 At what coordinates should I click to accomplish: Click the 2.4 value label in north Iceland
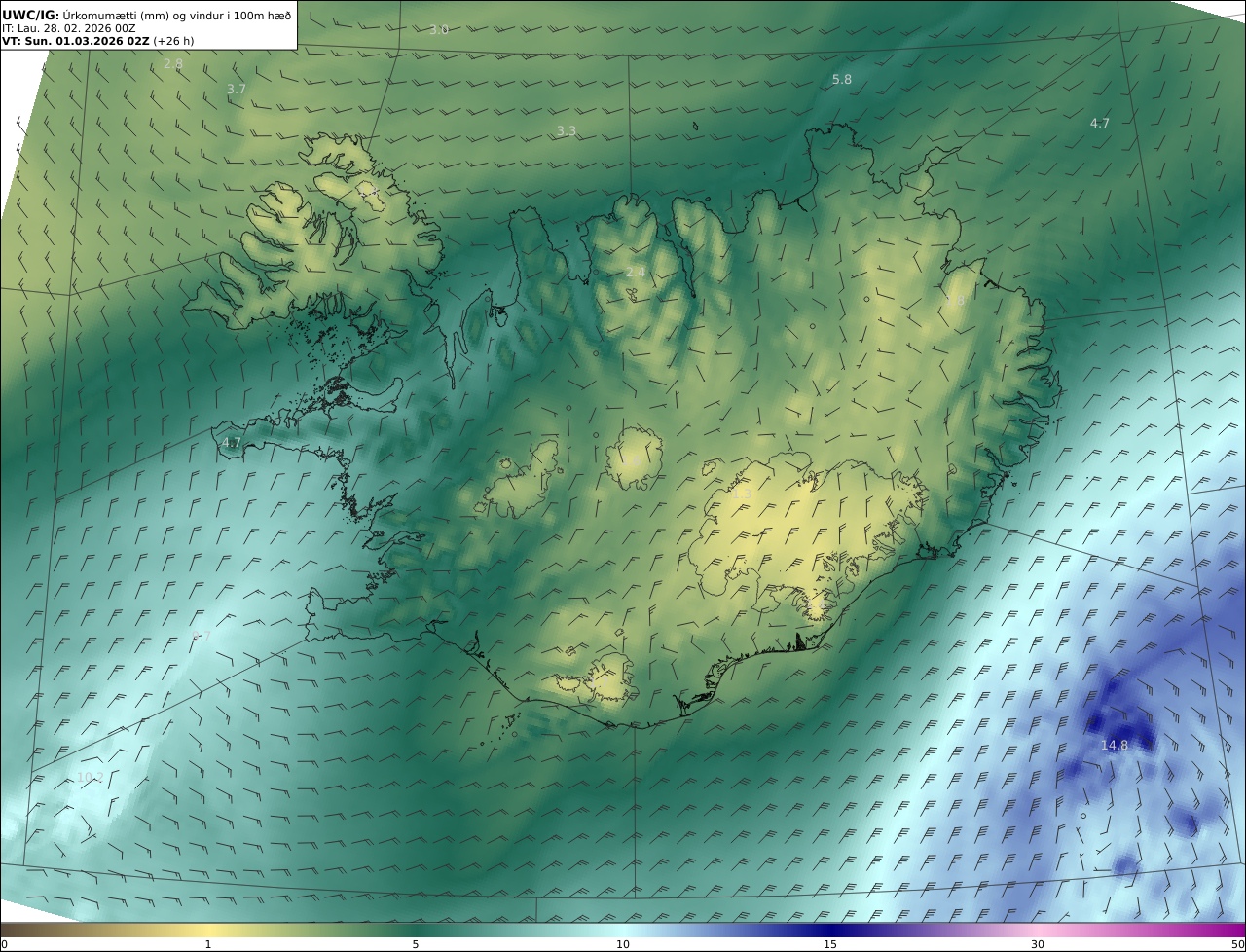[x=636, y=273]
